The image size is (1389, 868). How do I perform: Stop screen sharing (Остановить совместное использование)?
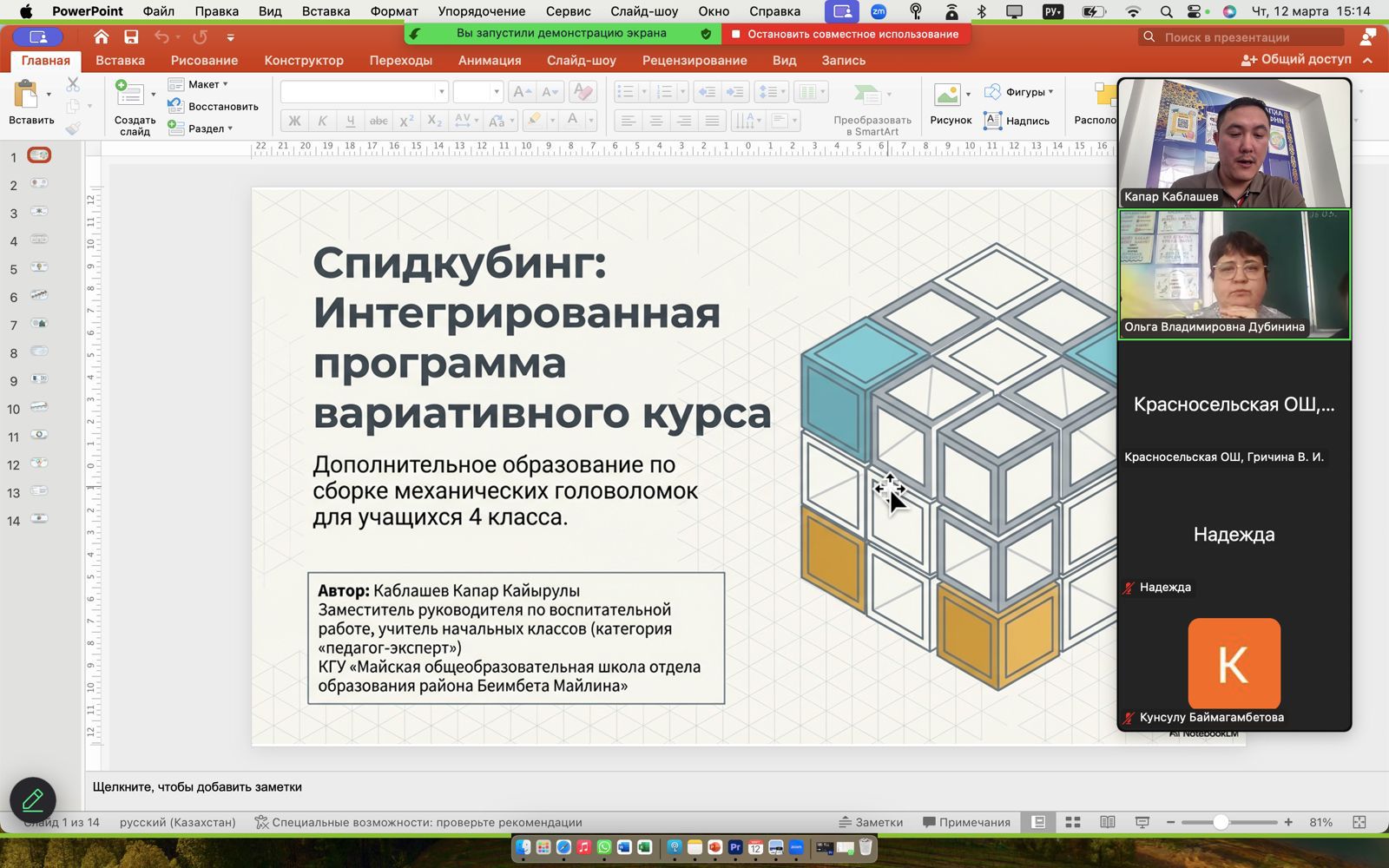[x=846, y=34]
